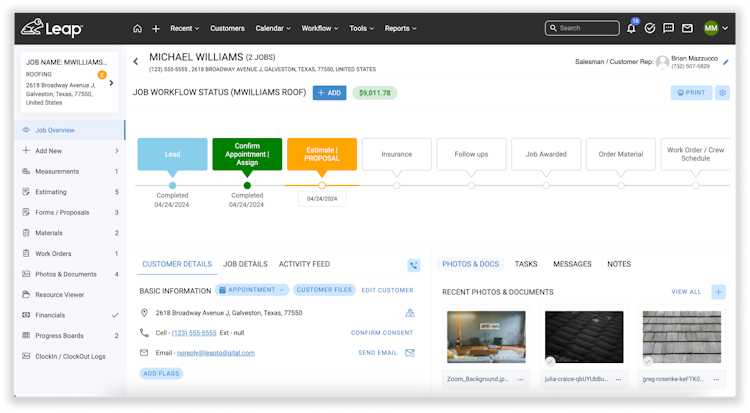Image resolution: width=750 pixels, height=413 pixels.
Task: Open the email envelope icon in header
Action: coord(687,28)
